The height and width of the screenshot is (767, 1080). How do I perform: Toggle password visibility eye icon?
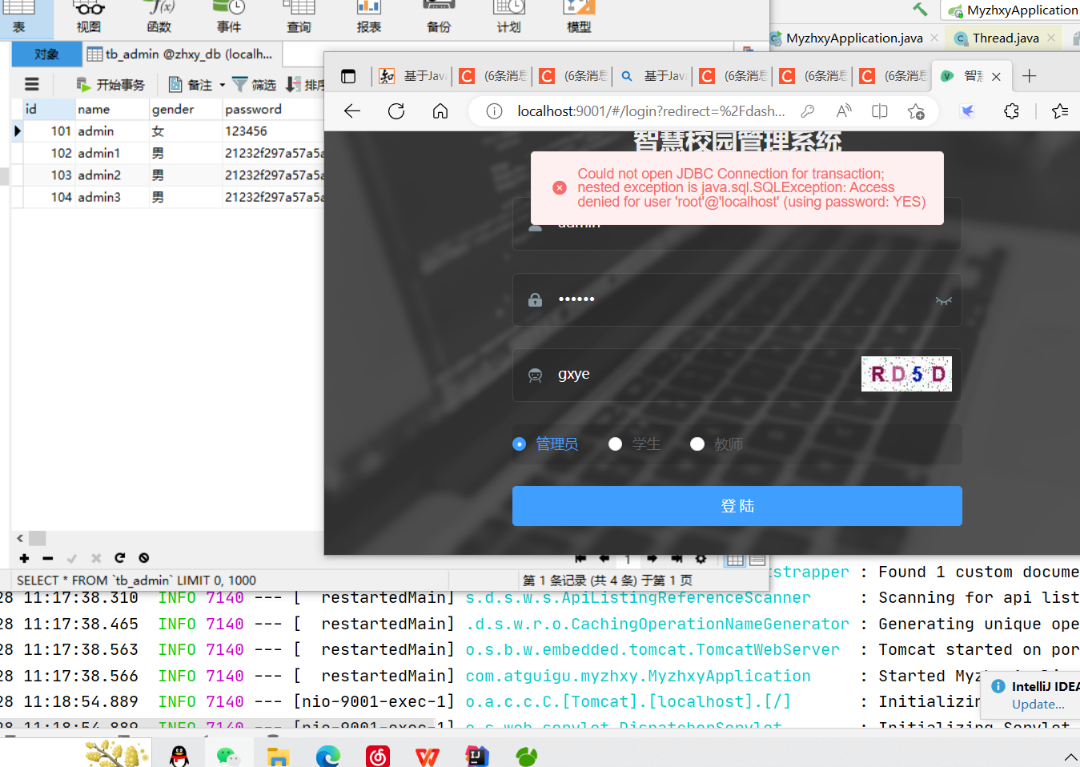[x=943, y=300]
